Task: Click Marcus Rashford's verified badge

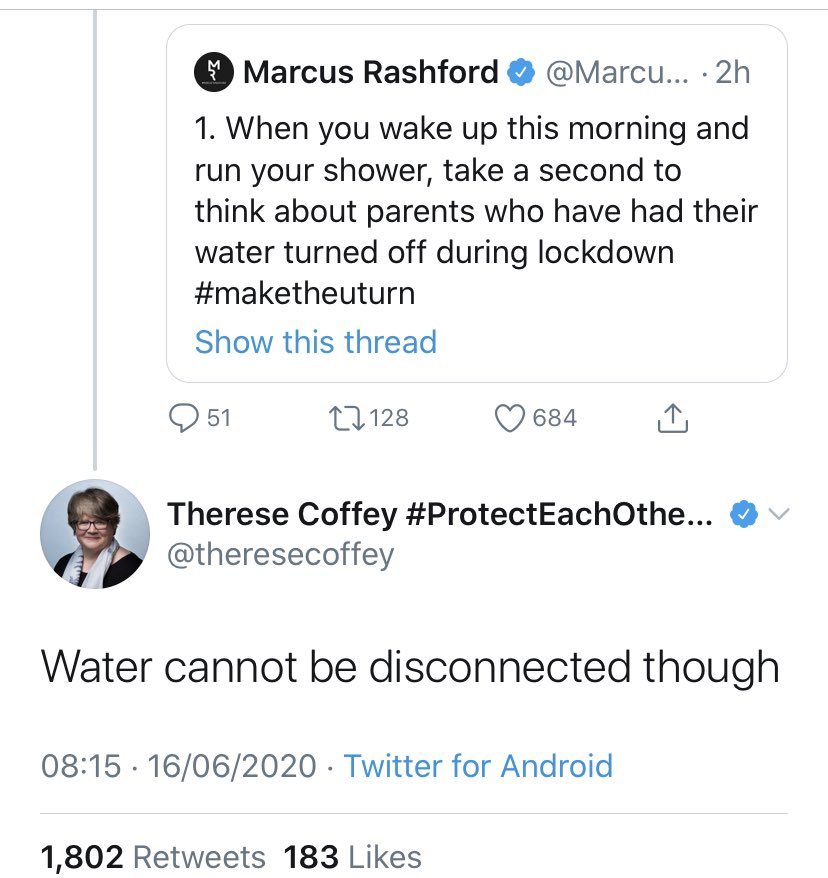Action: click(x=521, y=72)
